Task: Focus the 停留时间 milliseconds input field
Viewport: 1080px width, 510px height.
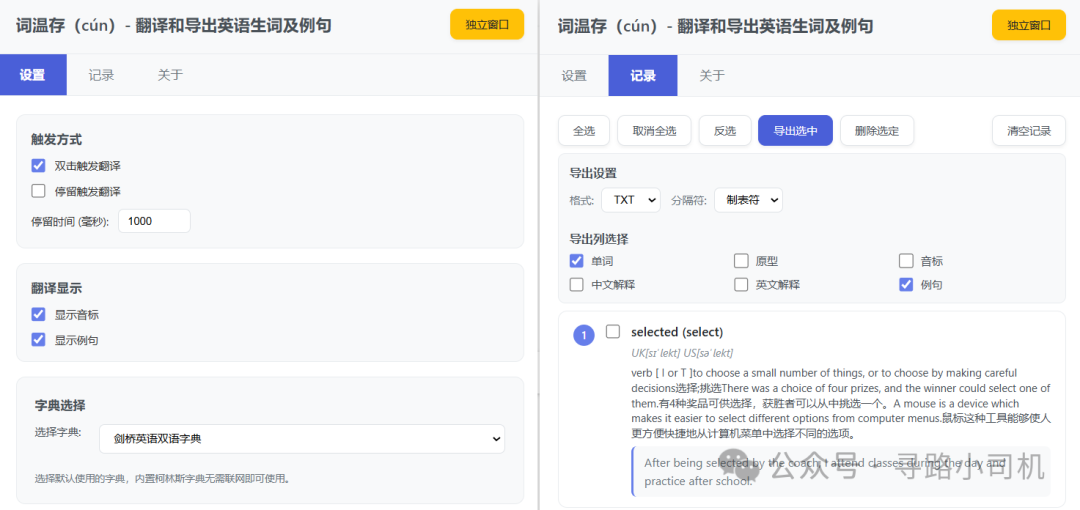Action: (154, 221)
